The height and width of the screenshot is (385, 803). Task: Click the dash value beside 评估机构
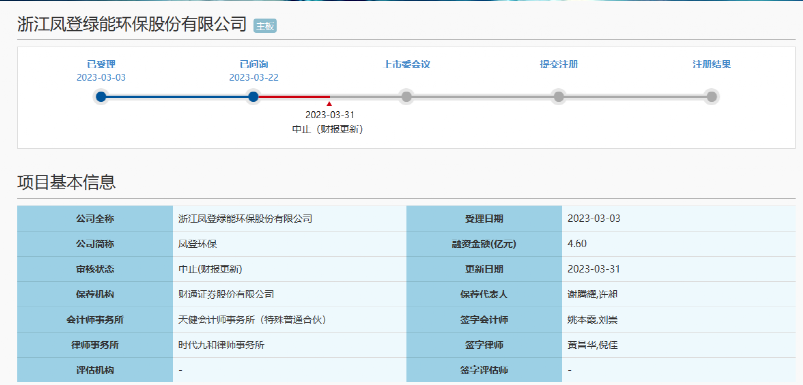(x=181, y=370)
